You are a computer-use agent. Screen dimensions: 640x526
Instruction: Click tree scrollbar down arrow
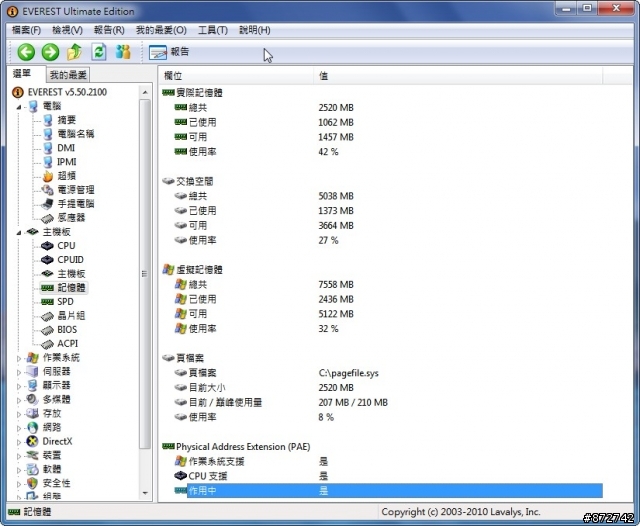click(x=145, y=493)
